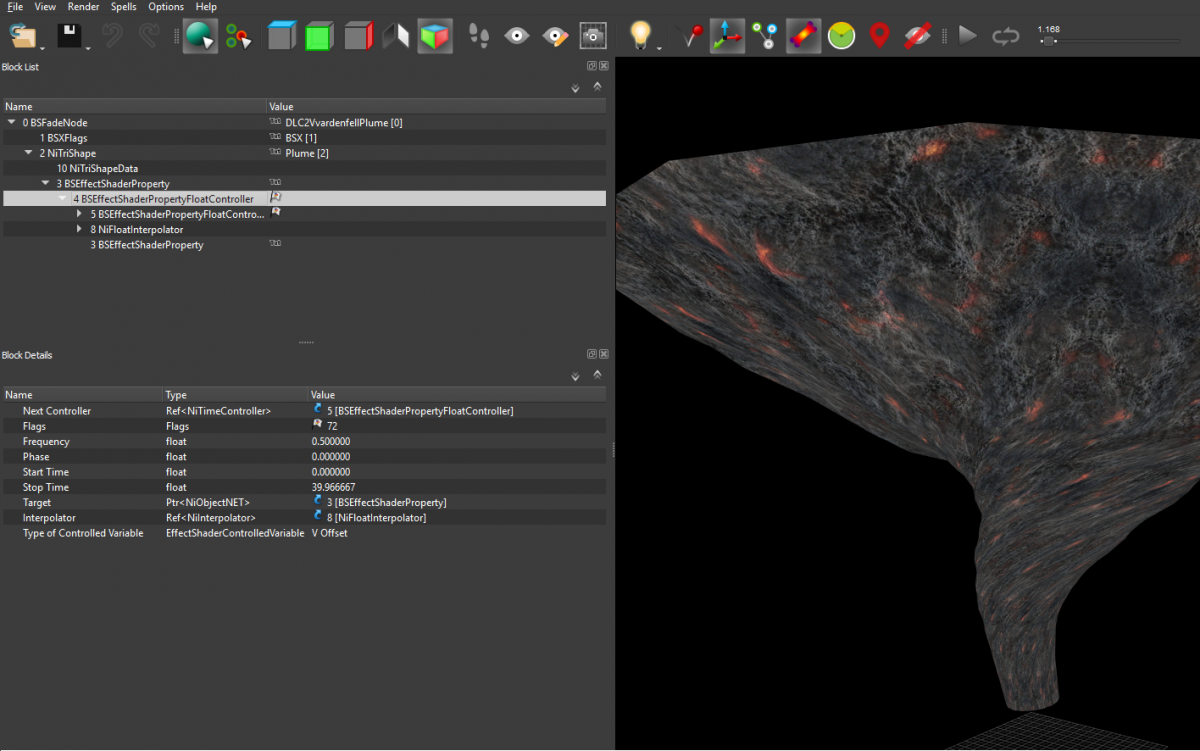Open the Render menu
1200x751 pixels.
pyautogui.click(x=83, y=7)
